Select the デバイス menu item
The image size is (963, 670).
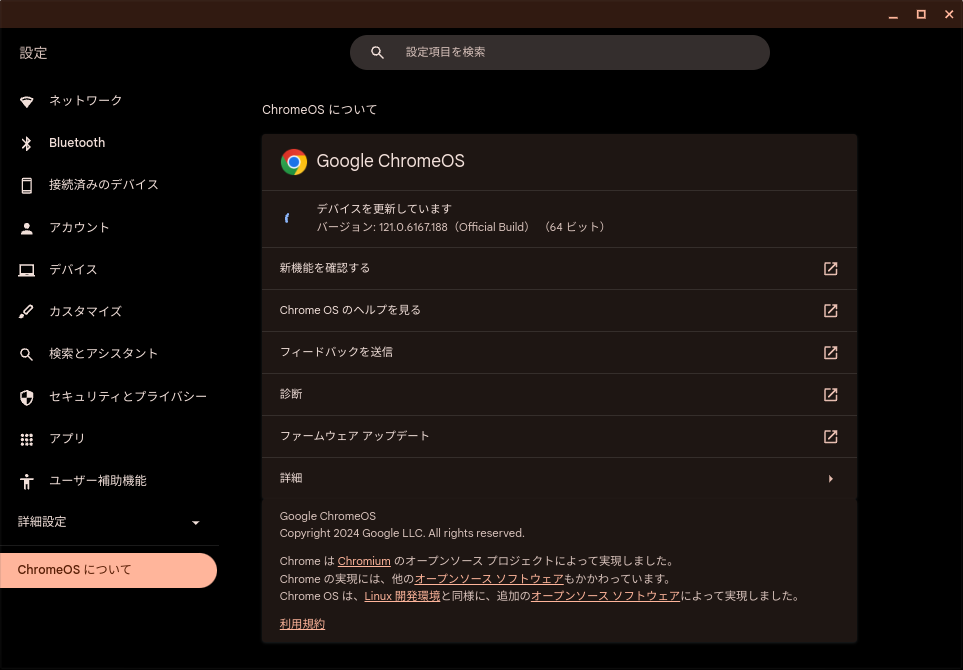pyautogui.click(x=109, y=270)
